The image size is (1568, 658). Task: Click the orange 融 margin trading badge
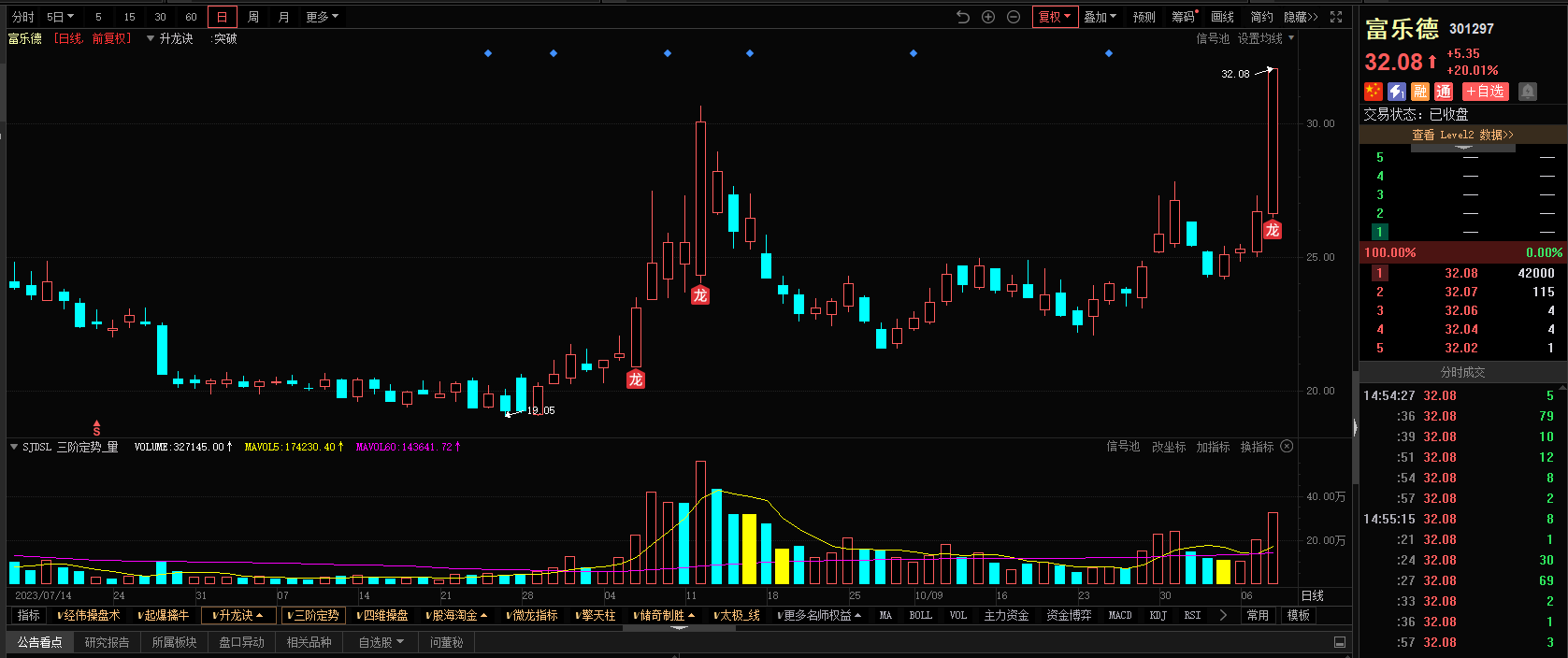(x=1420, y=91)
